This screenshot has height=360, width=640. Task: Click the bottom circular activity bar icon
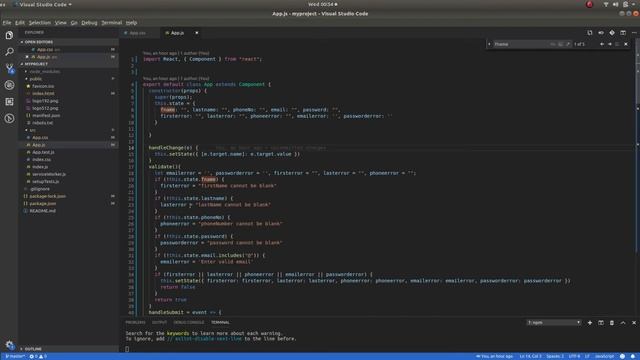pos(9,118)
